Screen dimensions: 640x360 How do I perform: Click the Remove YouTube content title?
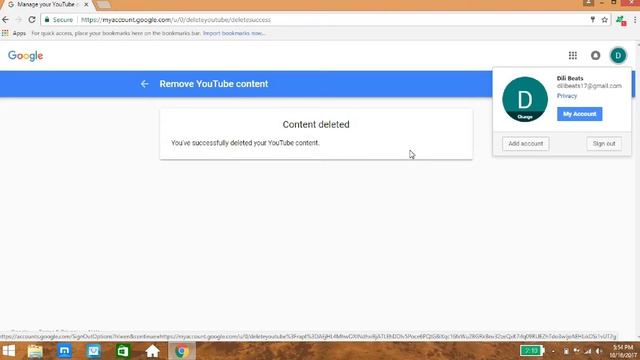pos(214,84)
